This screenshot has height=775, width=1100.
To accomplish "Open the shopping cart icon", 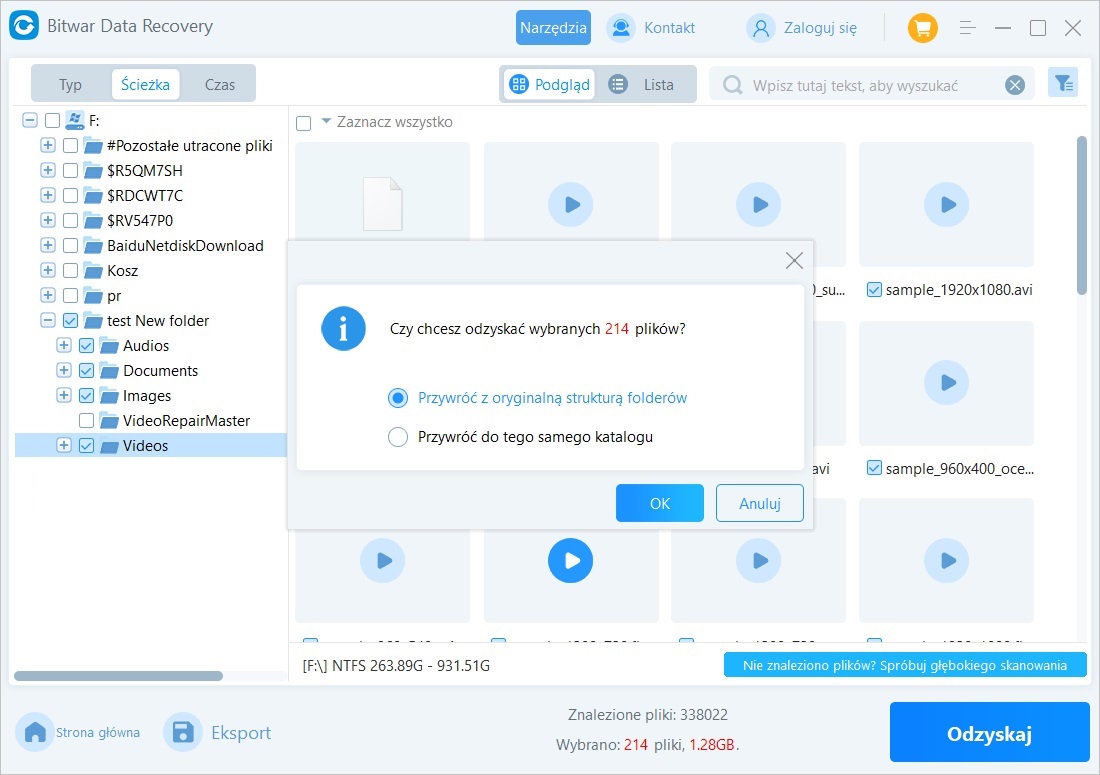I will click(922, 28).
